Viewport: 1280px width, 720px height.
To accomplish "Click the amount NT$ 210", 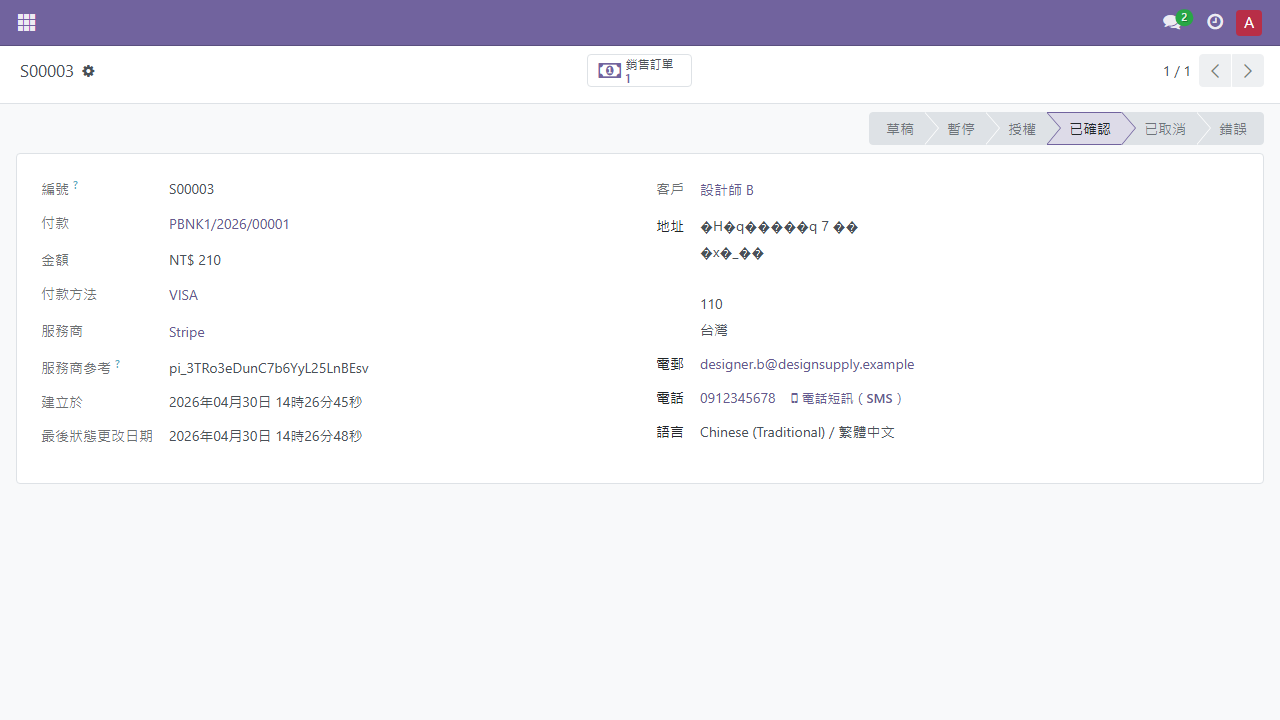I will click(x=195, y=260).
